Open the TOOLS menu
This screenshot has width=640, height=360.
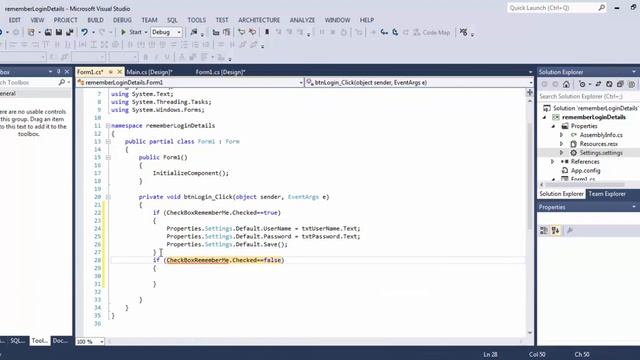[x=196, y=20]
